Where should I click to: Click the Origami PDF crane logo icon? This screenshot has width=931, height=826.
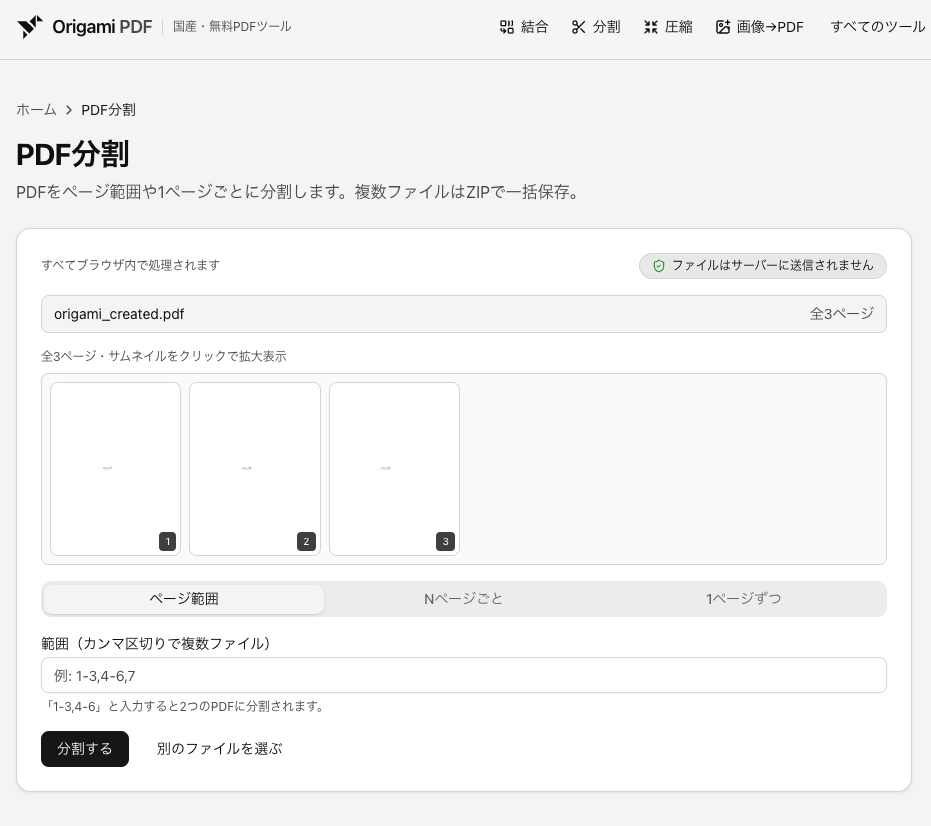30,27
